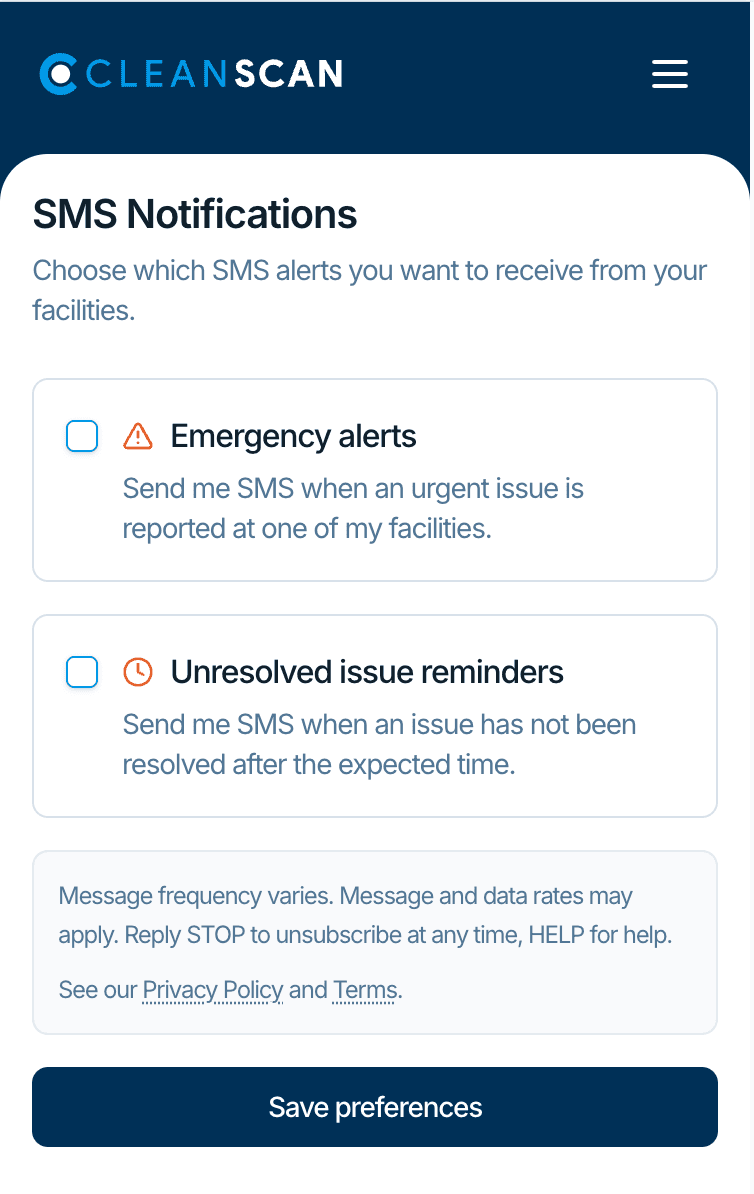Enable Emergency alerts SMS notifications
Viewport: 754px width, 1194px height.
[x=82, y=435]
